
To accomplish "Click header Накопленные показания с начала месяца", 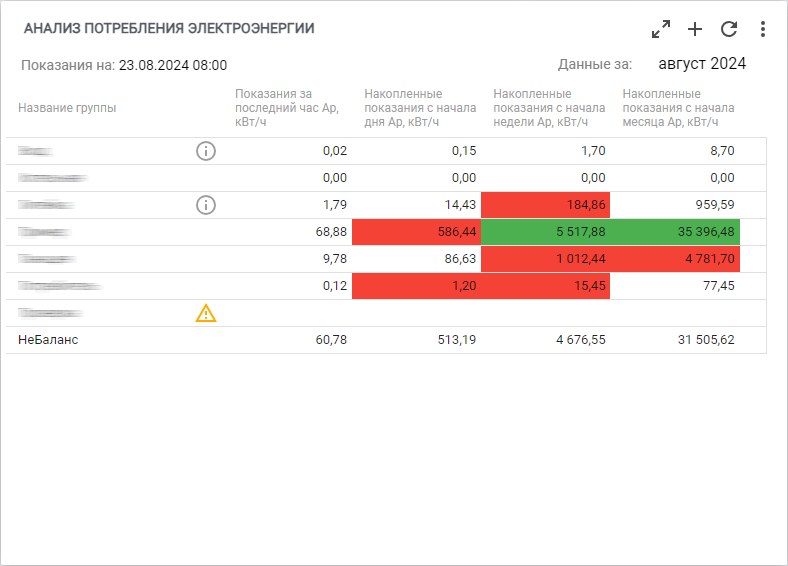I will (678, 108).
